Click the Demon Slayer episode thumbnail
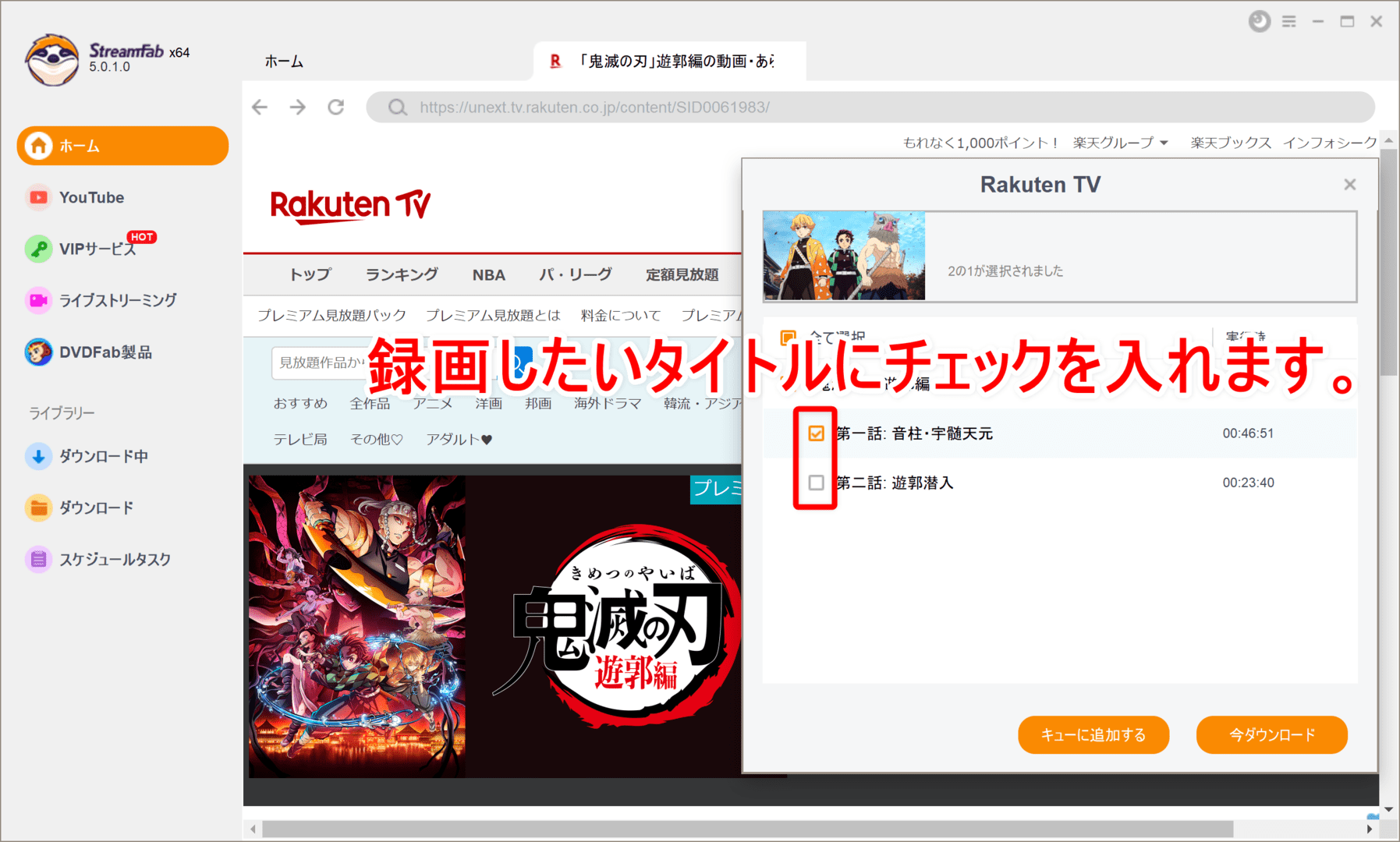 coord(843,255)
